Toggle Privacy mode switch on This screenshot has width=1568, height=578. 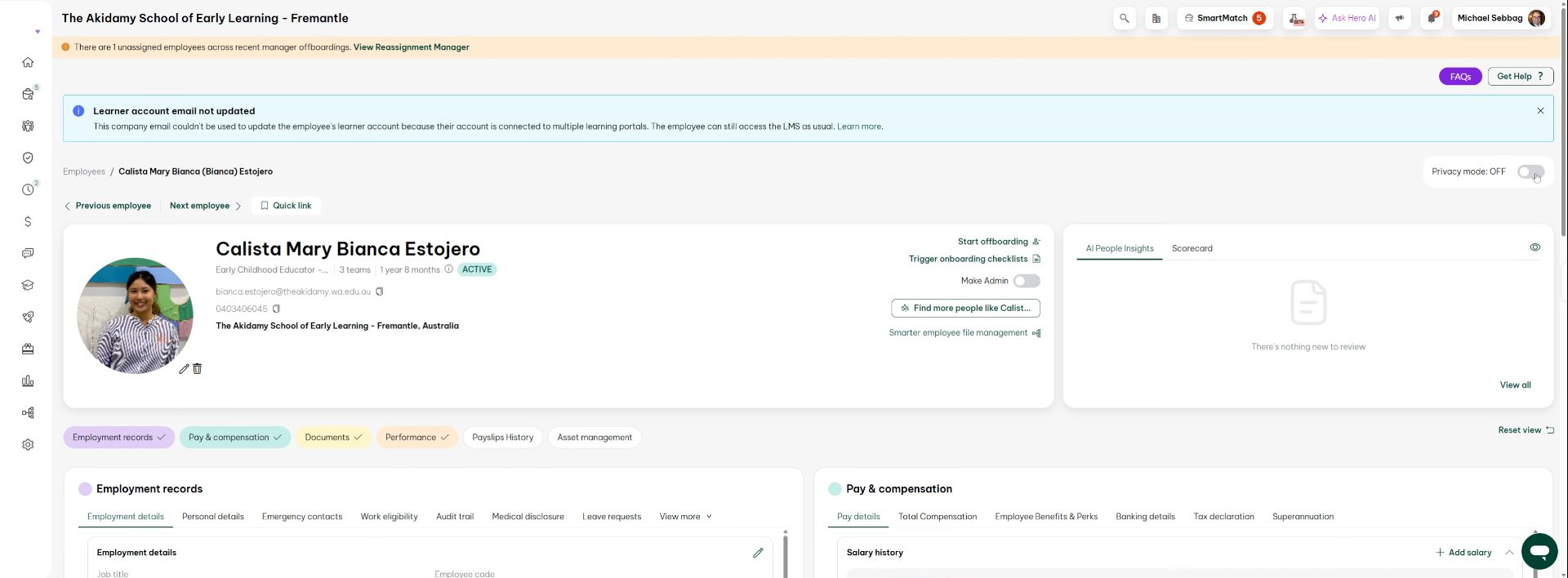1530,171
